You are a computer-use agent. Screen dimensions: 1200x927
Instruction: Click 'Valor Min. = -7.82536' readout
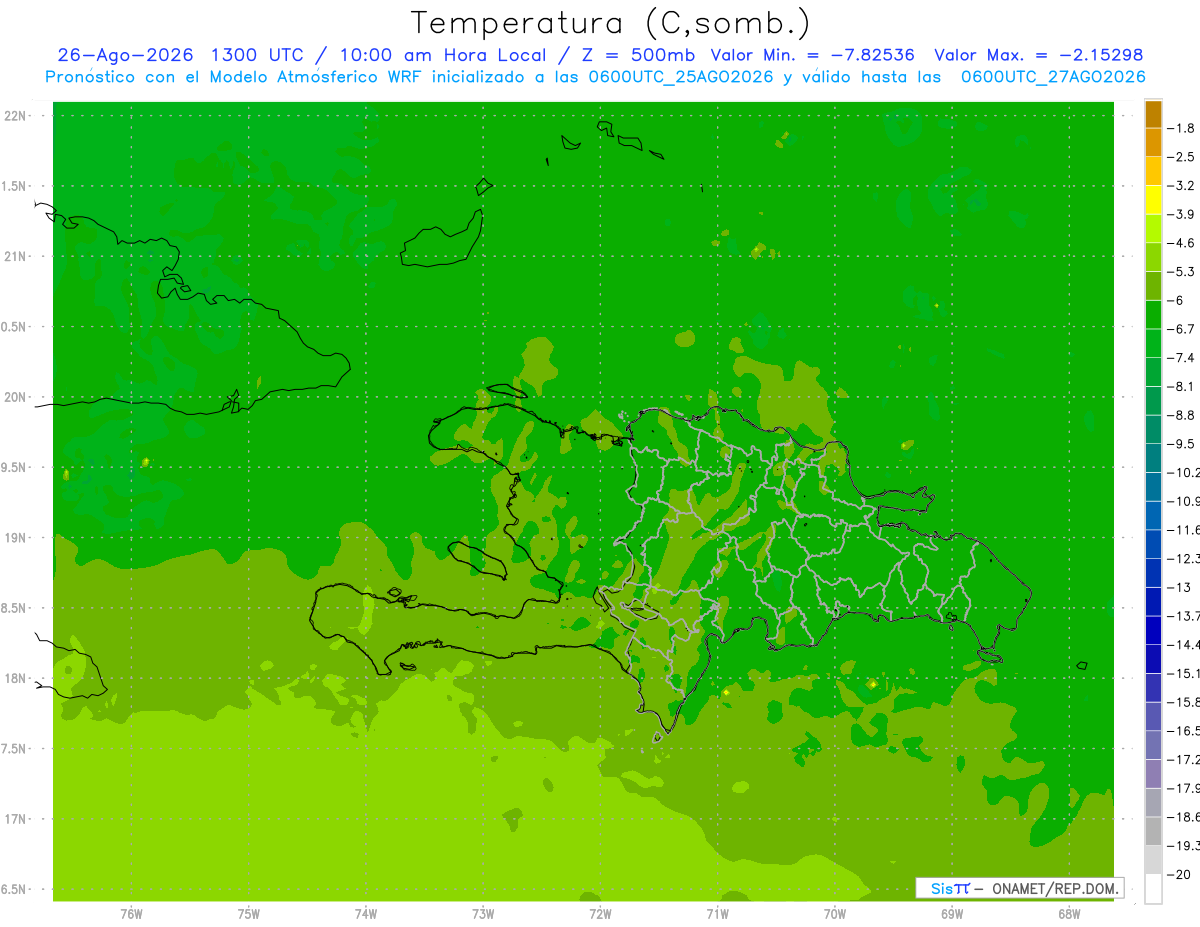click(x=812, y=55)
